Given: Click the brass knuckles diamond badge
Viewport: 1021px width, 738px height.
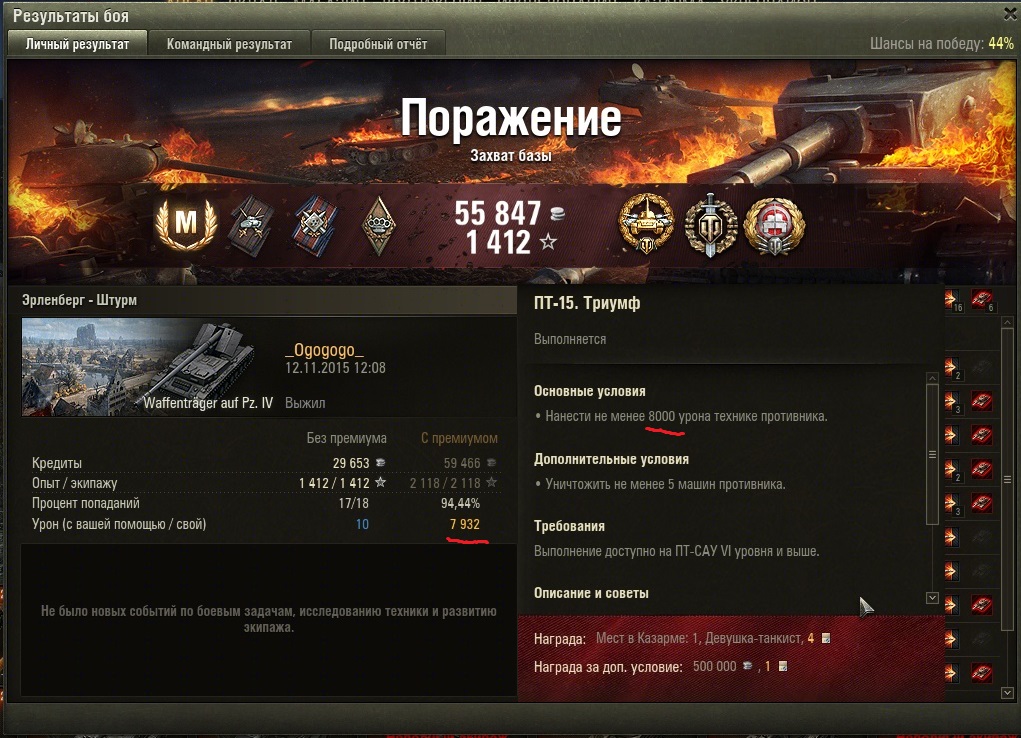Looking at the screenshot, I should tap(378, 225).
